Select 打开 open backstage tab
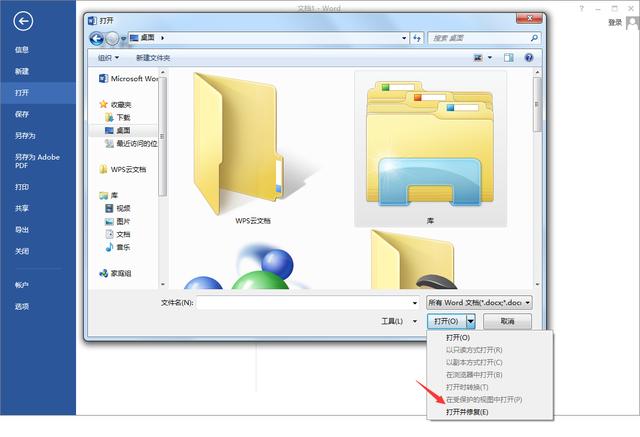Viewport: 640px width, 437px height. (38, 93)
